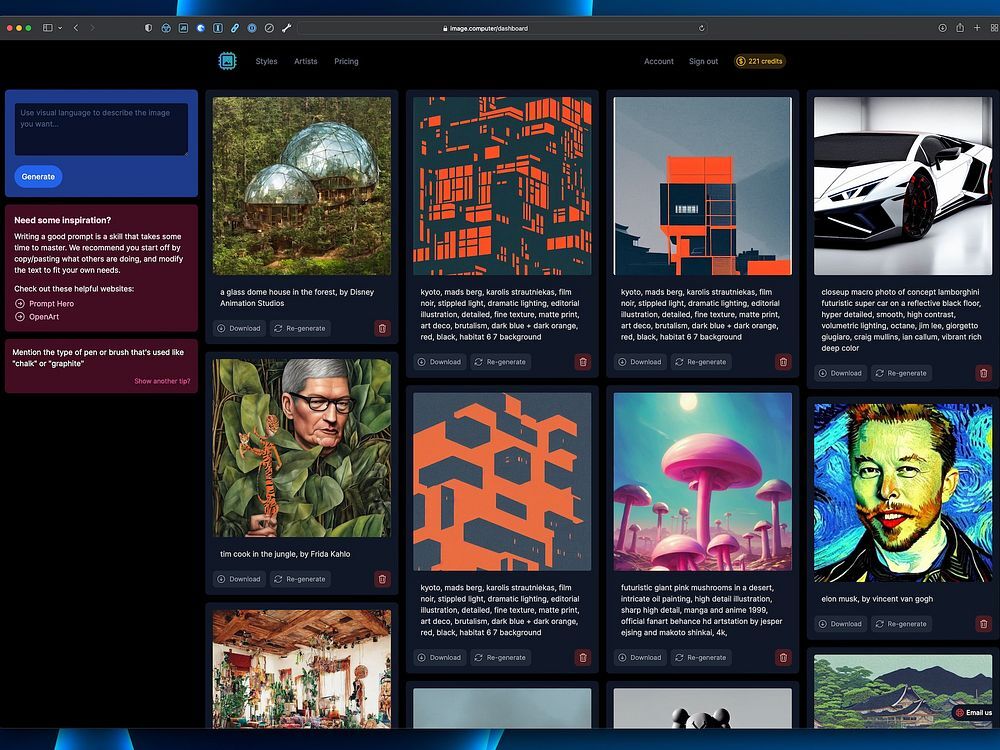Click Show another tip?
The width and height of the screenshot is (1000, 750).
[x=162, y=381]
